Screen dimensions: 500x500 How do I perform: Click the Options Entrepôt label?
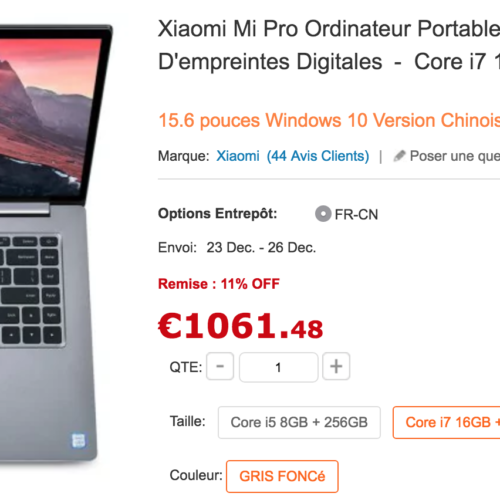pyautogui.click(x=218, y=214)
